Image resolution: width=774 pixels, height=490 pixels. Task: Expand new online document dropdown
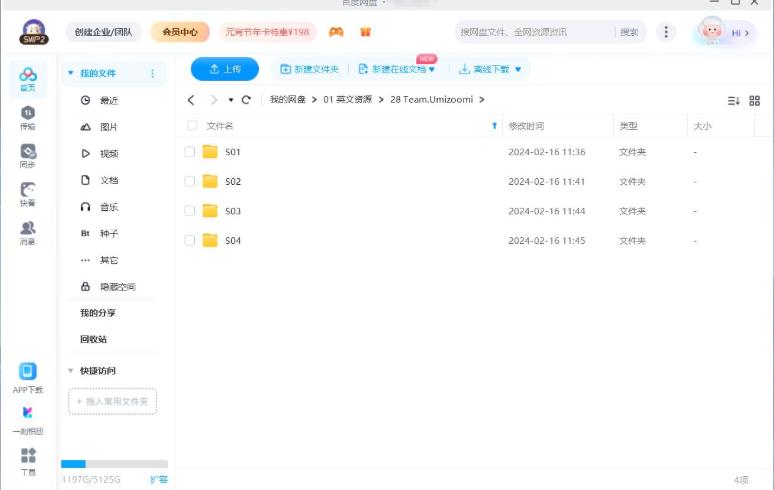point(432,70)
